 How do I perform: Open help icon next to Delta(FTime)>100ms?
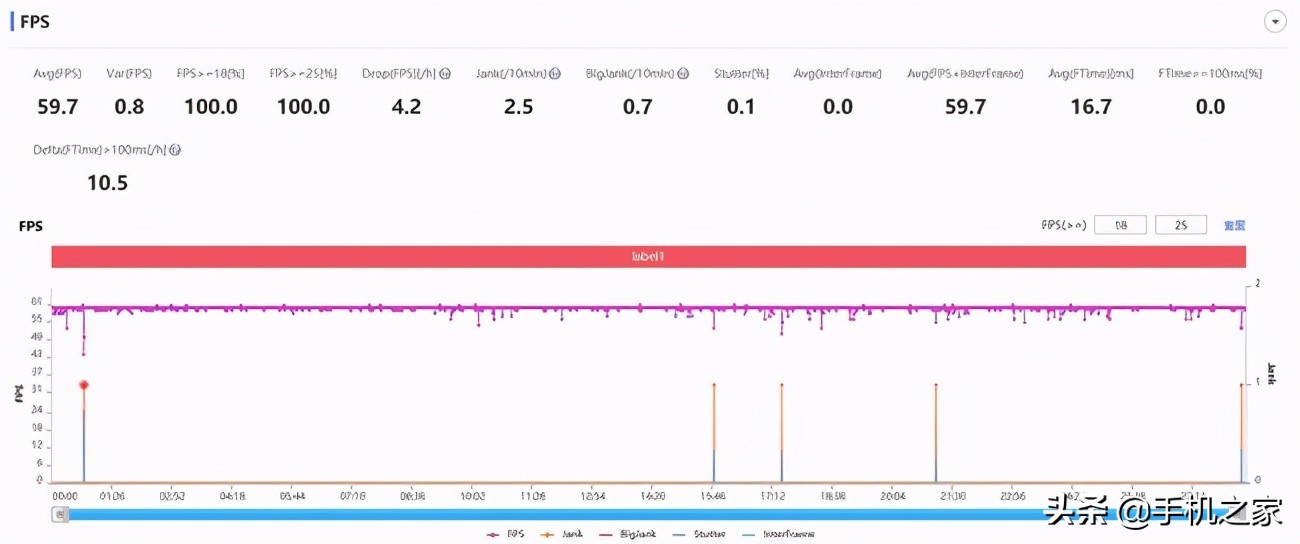pyautogui.click(x=176, y=150)
